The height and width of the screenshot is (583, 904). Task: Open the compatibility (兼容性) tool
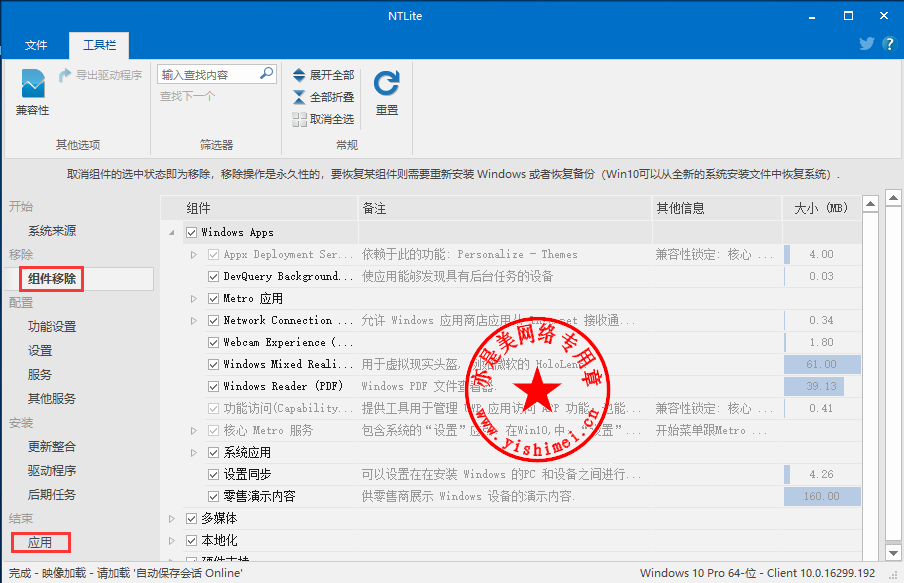32,92
